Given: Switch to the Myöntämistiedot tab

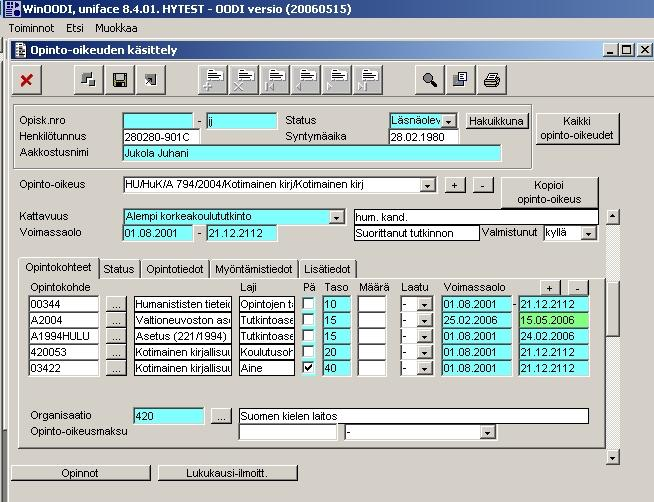Looking at the screenshot, I should pos(254,269).
